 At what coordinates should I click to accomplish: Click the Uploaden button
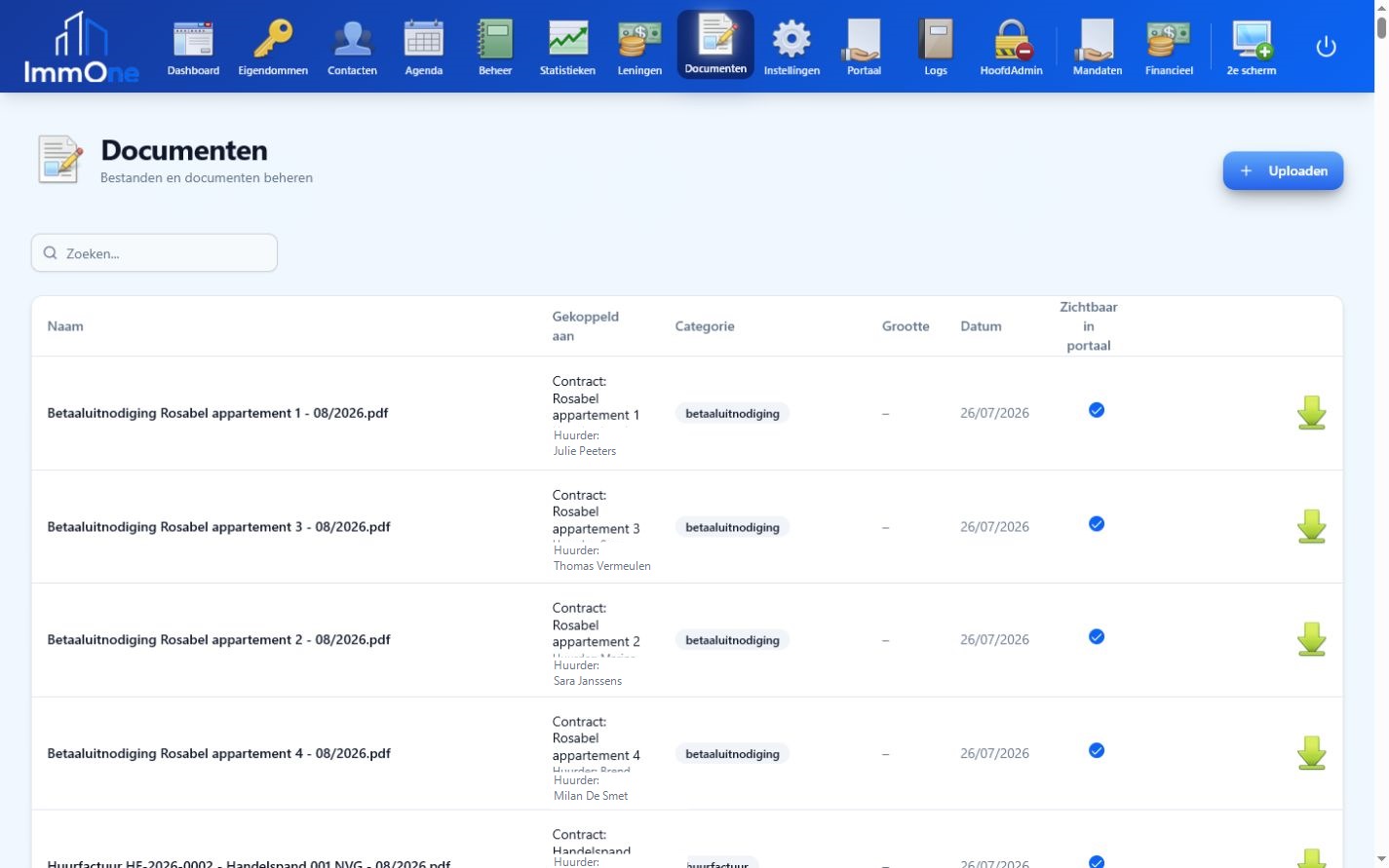[x=1283, y=170]
